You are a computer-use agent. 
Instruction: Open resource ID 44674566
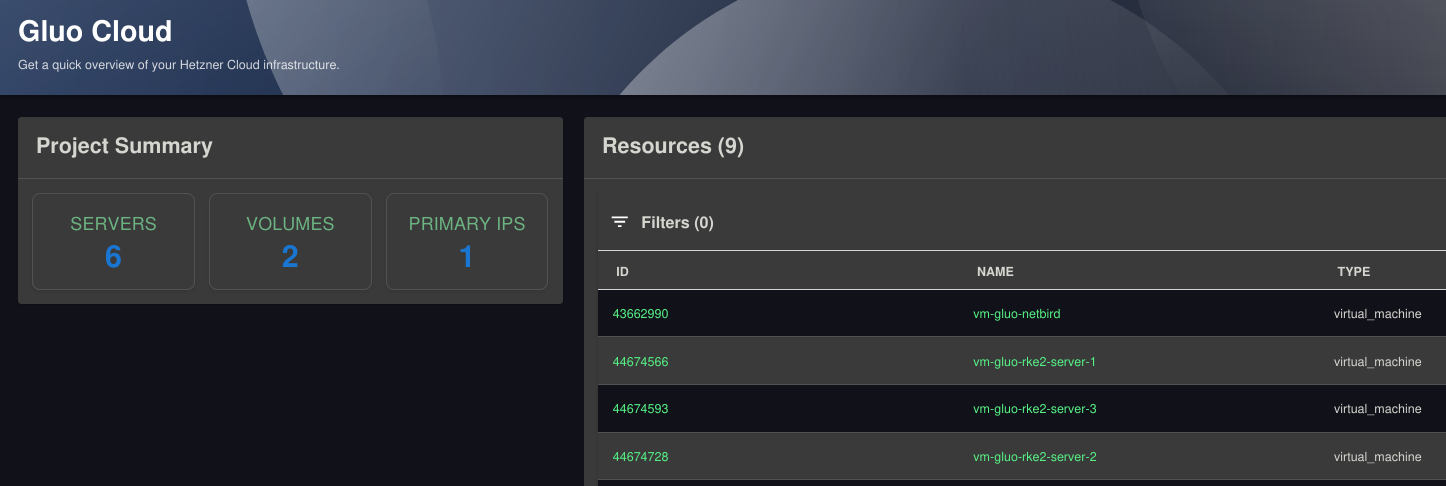640,362
